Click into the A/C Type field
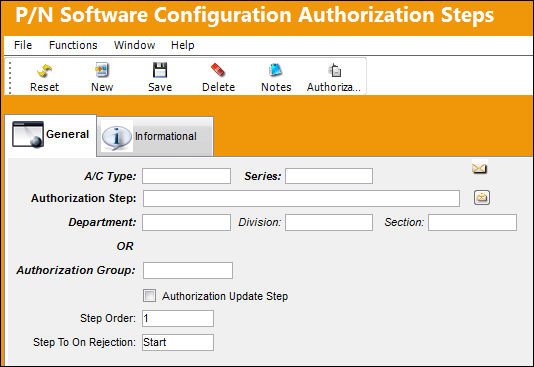 coord(186,176)
